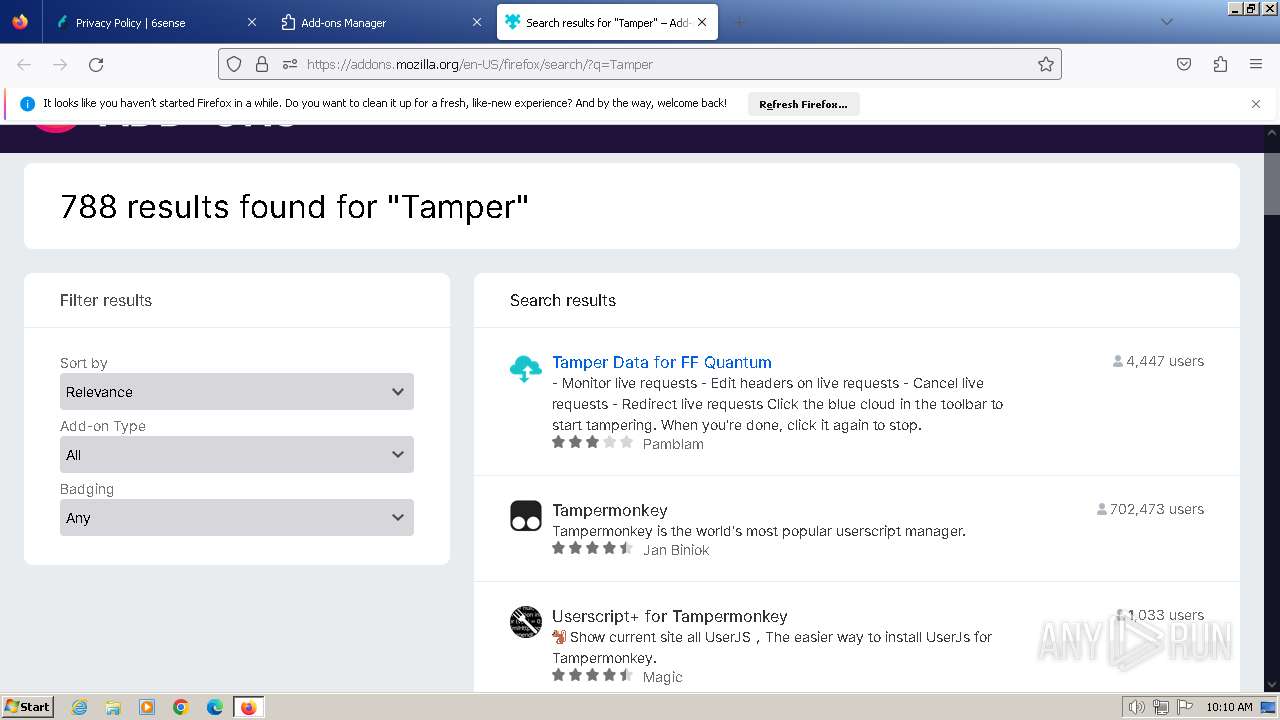This screenshot has height=720, width=1280.
Task: Bookmark this page with the star icon
Action: pos(1046,64)
